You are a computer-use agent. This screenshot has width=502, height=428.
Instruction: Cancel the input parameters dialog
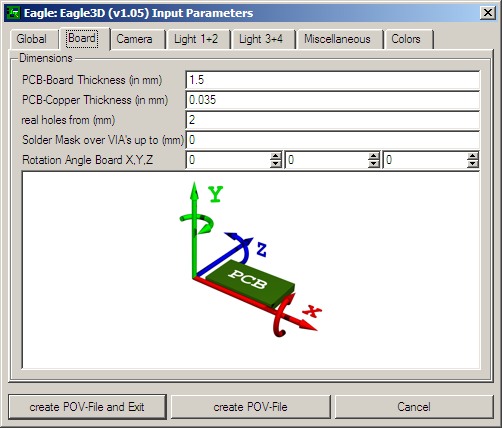click(414, 407)
